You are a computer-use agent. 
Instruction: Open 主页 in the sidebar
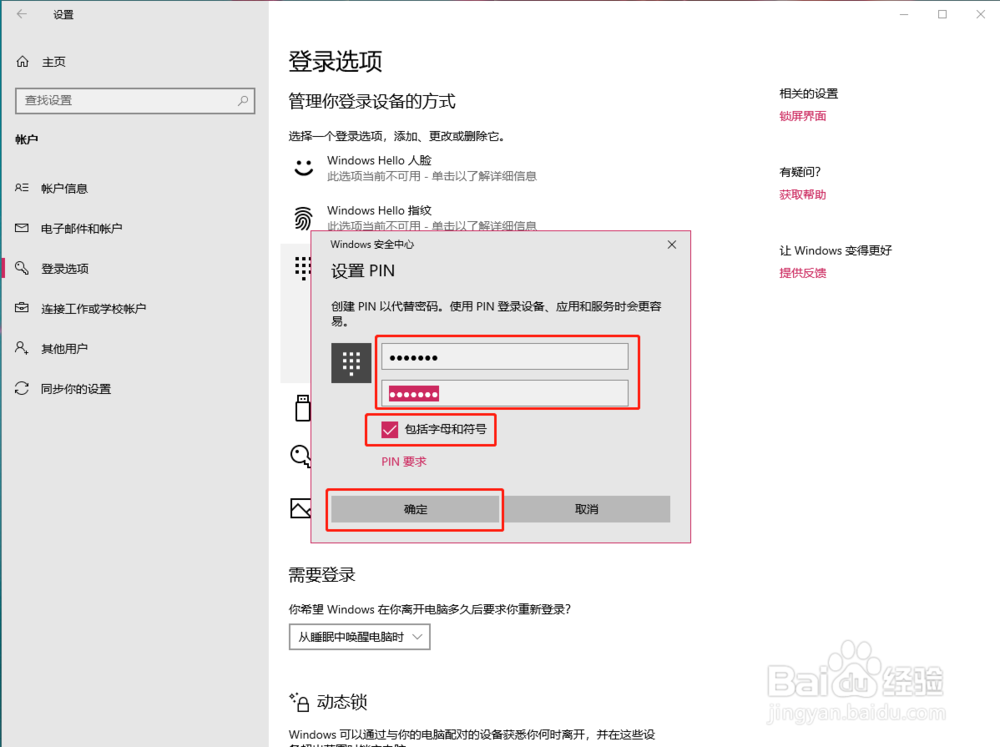[54, 62]
